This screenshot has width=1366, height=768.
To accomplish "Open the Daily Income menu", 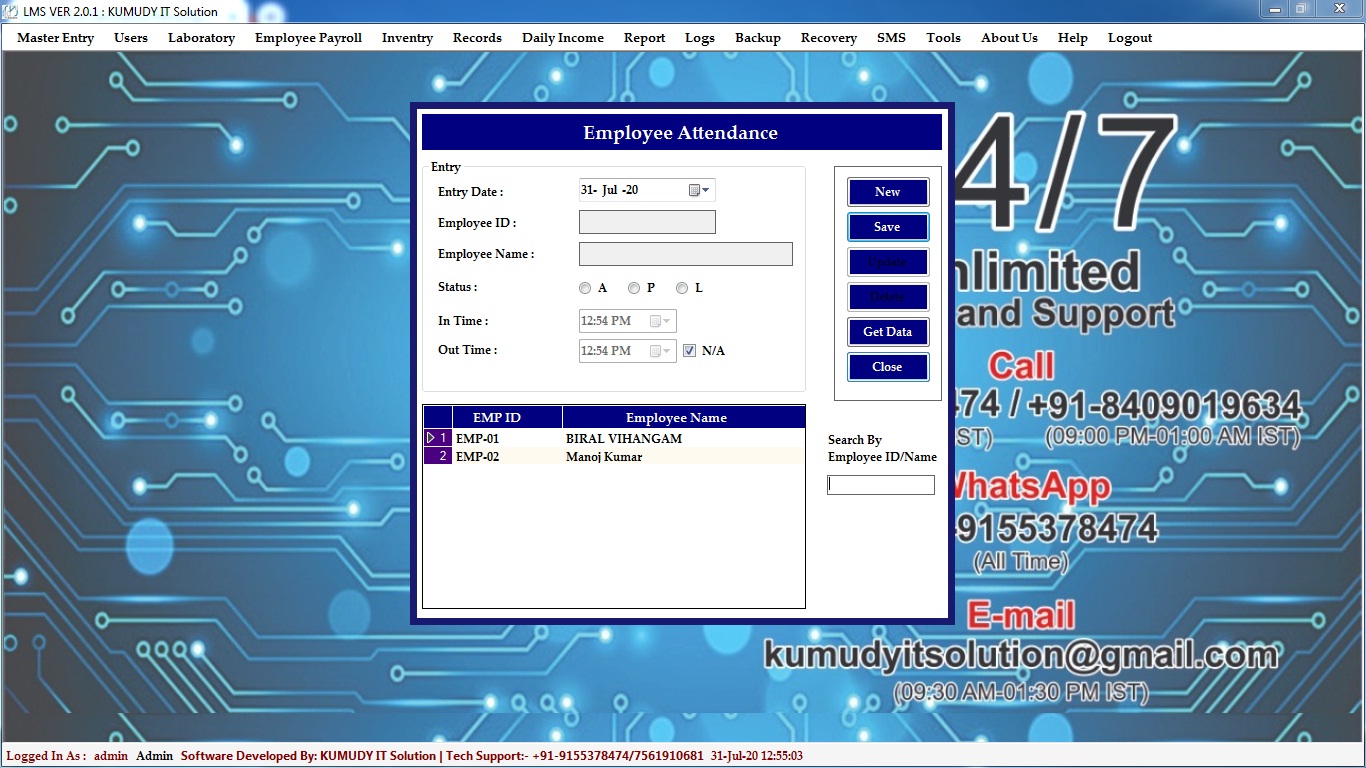I will 562,38.
